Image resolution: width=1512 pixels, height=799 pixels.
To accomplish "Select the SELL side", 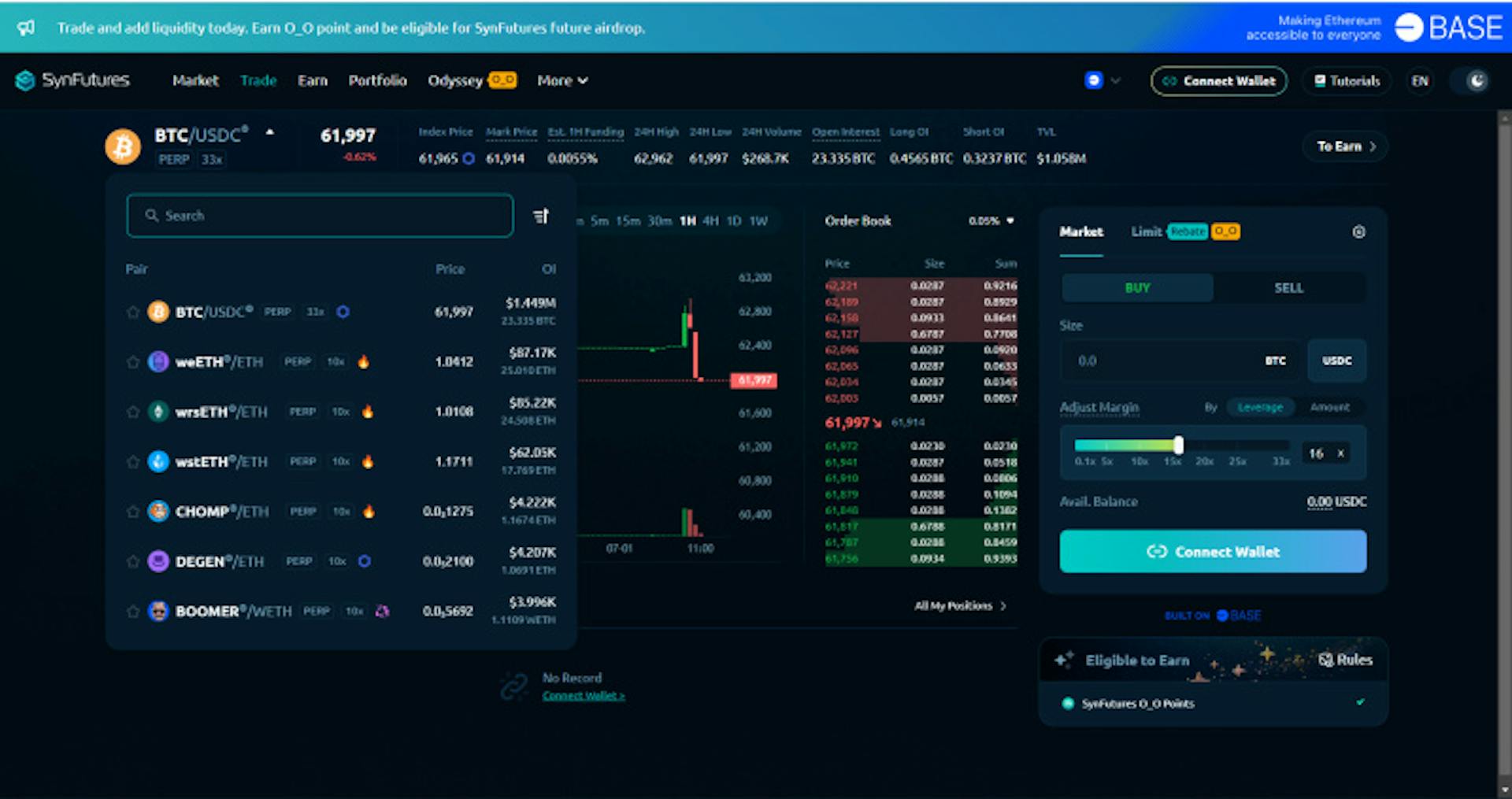I will click(1289, 288).
